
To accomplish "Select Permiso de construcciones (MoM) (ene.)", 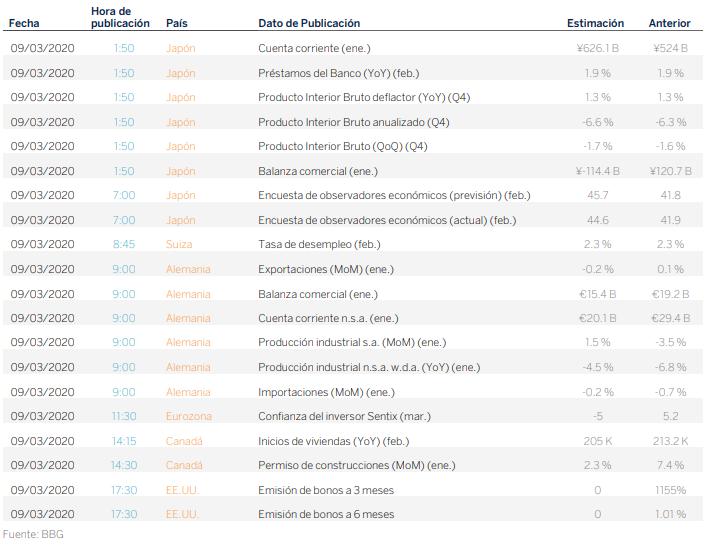I will tap(353, 465).
